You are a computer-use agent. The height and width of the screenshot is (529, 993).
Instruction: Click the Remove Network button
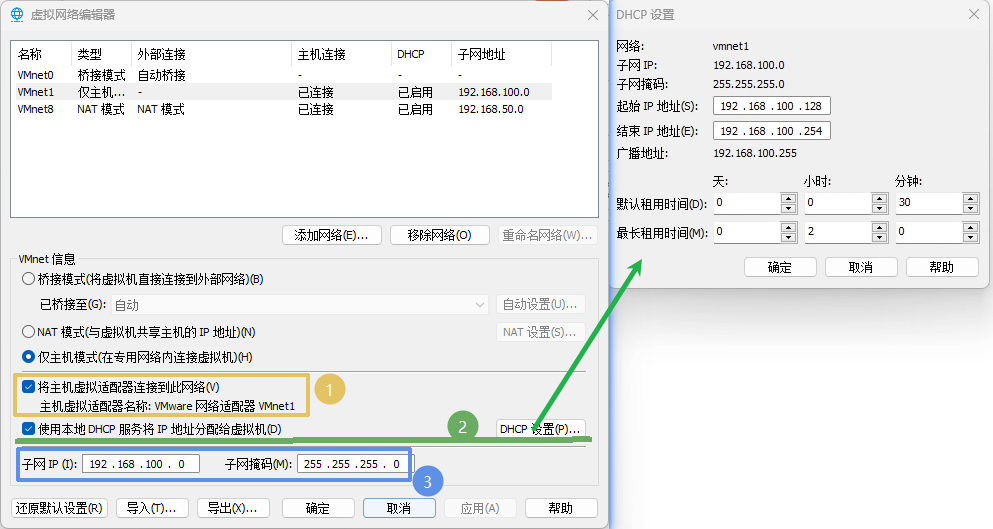439,235
